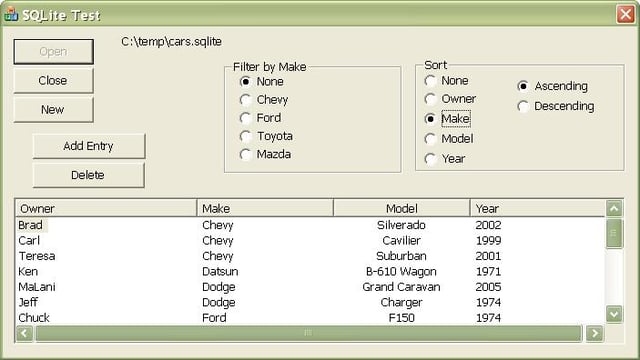Image resolution: width=640 pixels, height=360 pixels.
Task: Click the year 1971 cell
Action: (488, 271)
